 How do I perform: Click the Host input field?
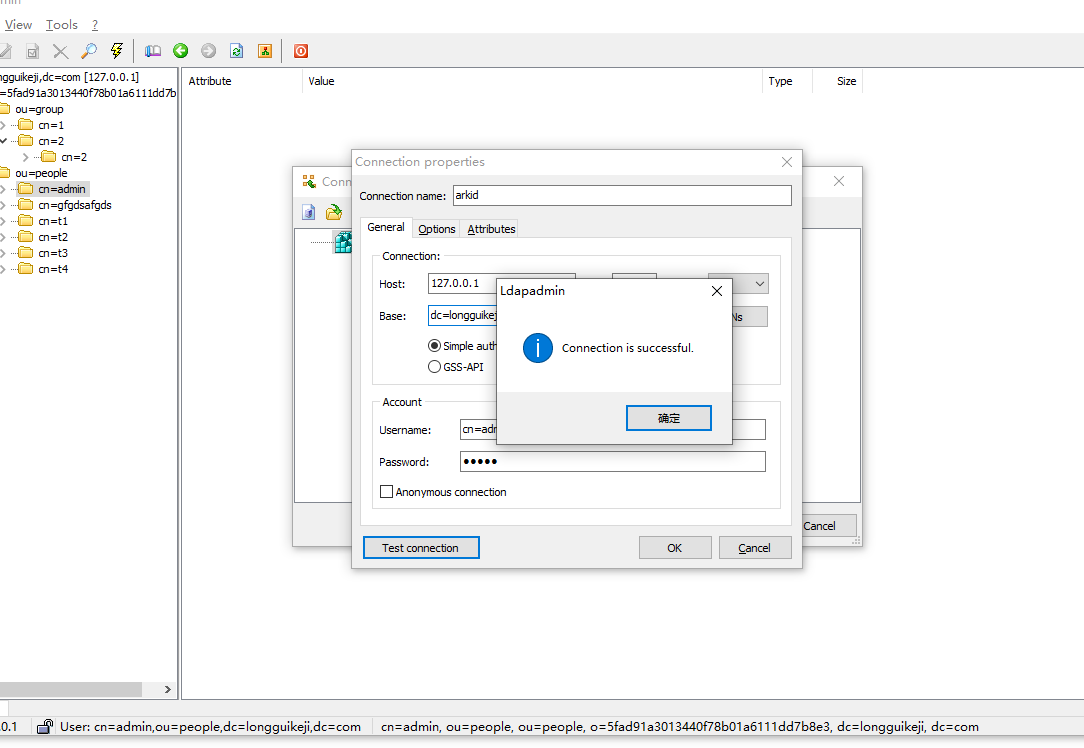[x=462, y=283]
